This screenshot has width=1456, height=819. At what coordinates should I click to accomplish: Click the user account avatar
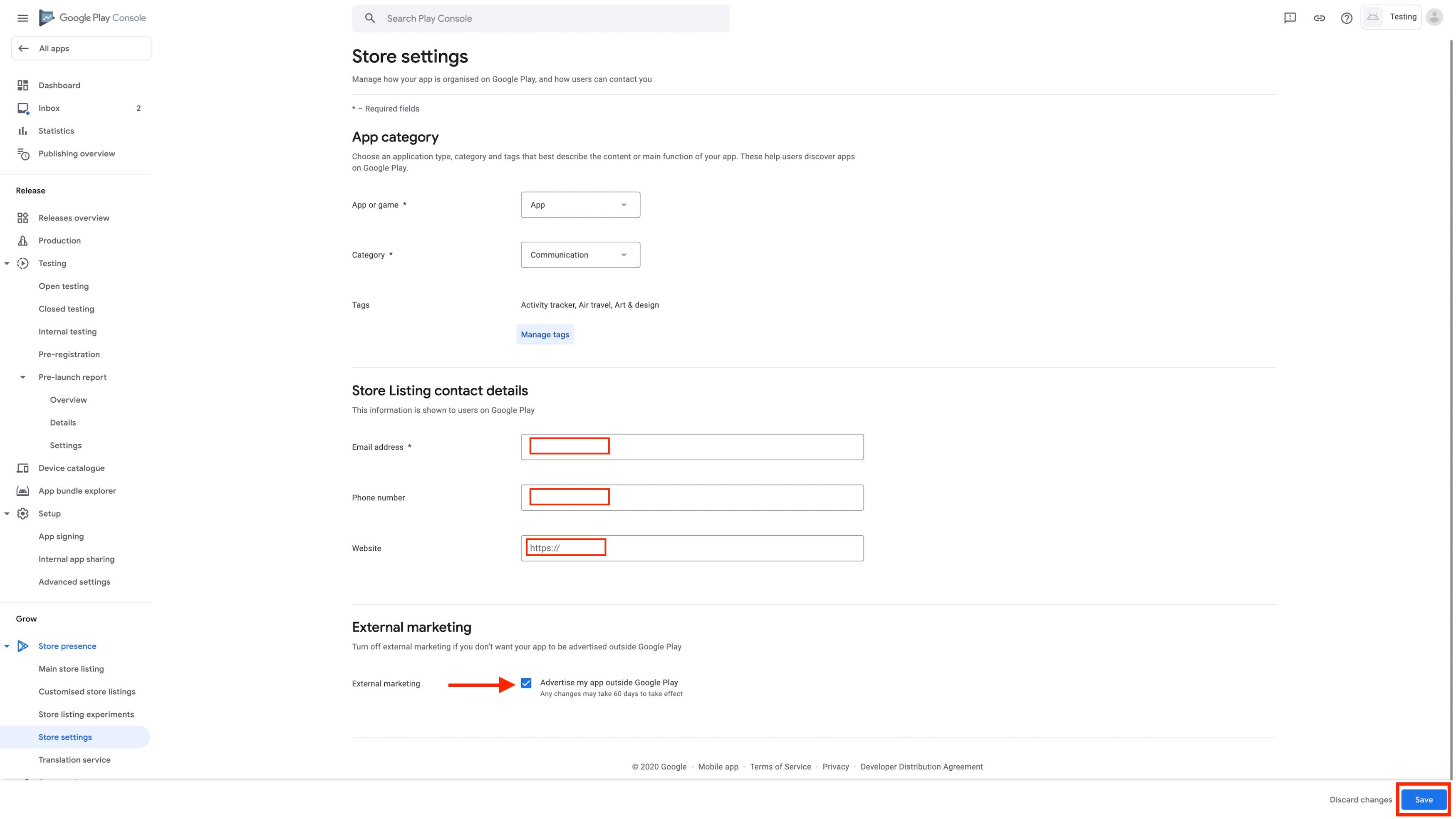pyautogui.click(x=1434, y=17)
